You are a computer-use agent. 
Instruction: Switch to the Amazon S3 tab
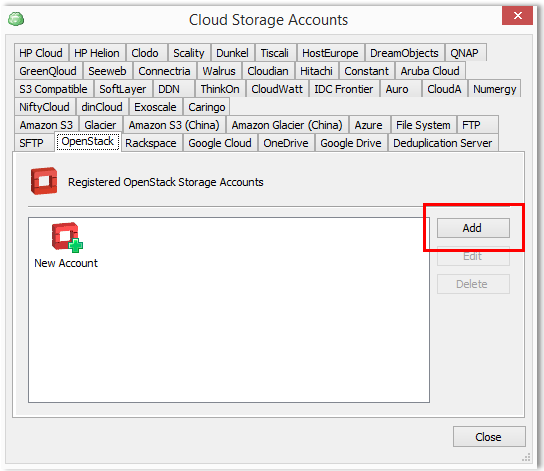(x=46, y=125)
